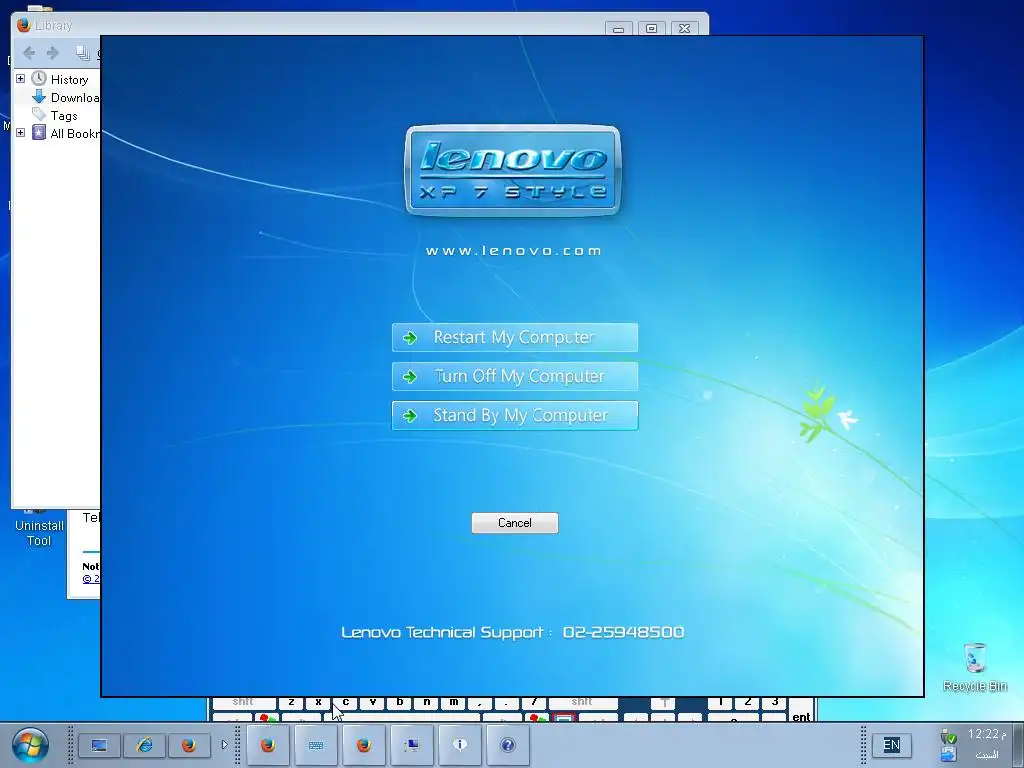Click the Tags label icon in Library
Viewport: 1024px width, 768px height.
click(39, 115)
